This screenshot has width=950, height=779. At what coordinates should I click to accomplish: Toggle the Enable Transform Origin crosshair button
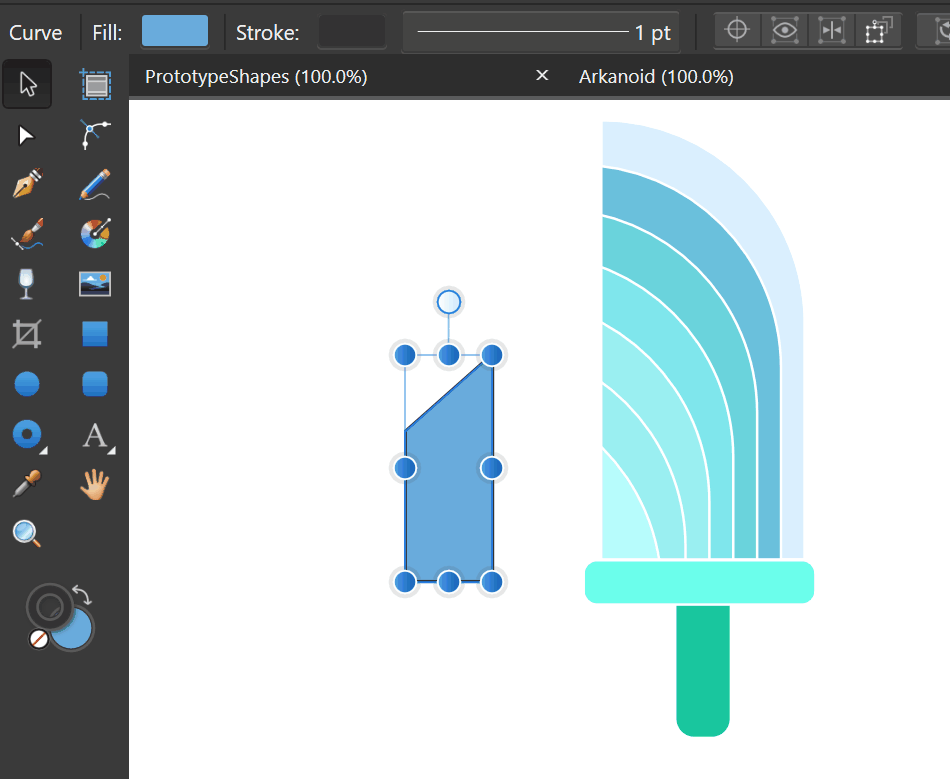[x=737, y=31]
